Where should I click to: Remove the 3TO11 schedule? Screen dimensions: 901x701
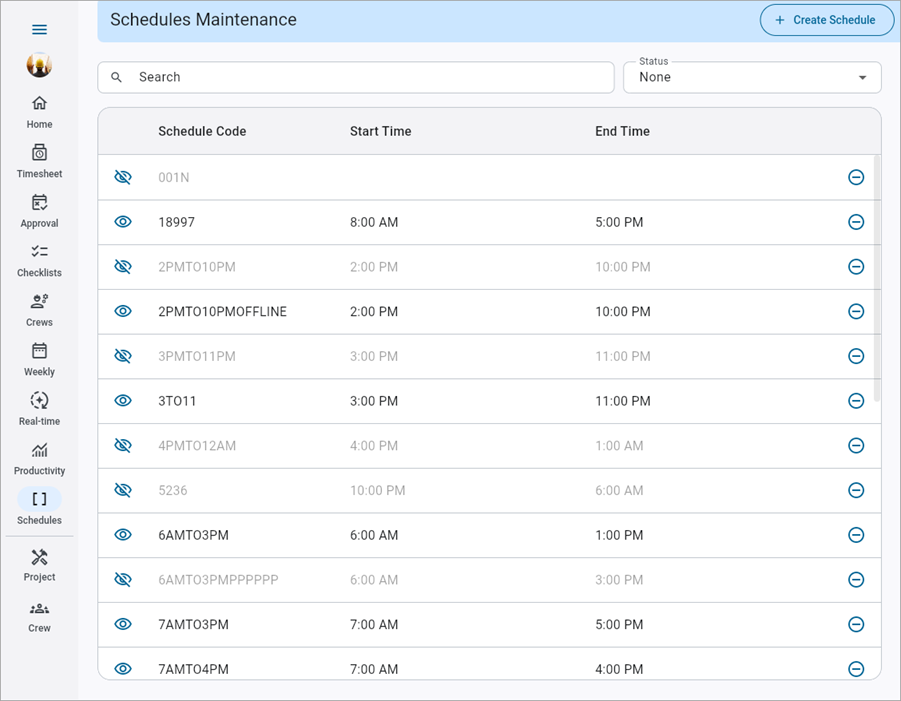(x=856, y=401)
